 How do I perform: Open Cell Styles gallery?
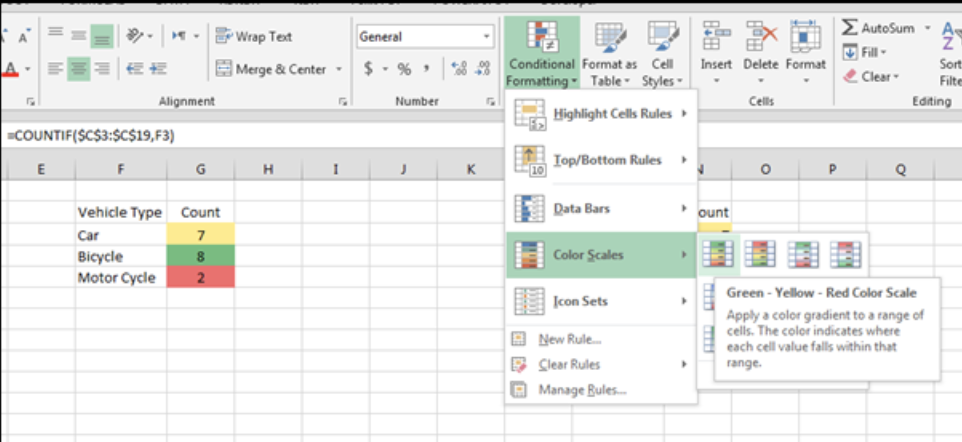[x=662, y=54]
